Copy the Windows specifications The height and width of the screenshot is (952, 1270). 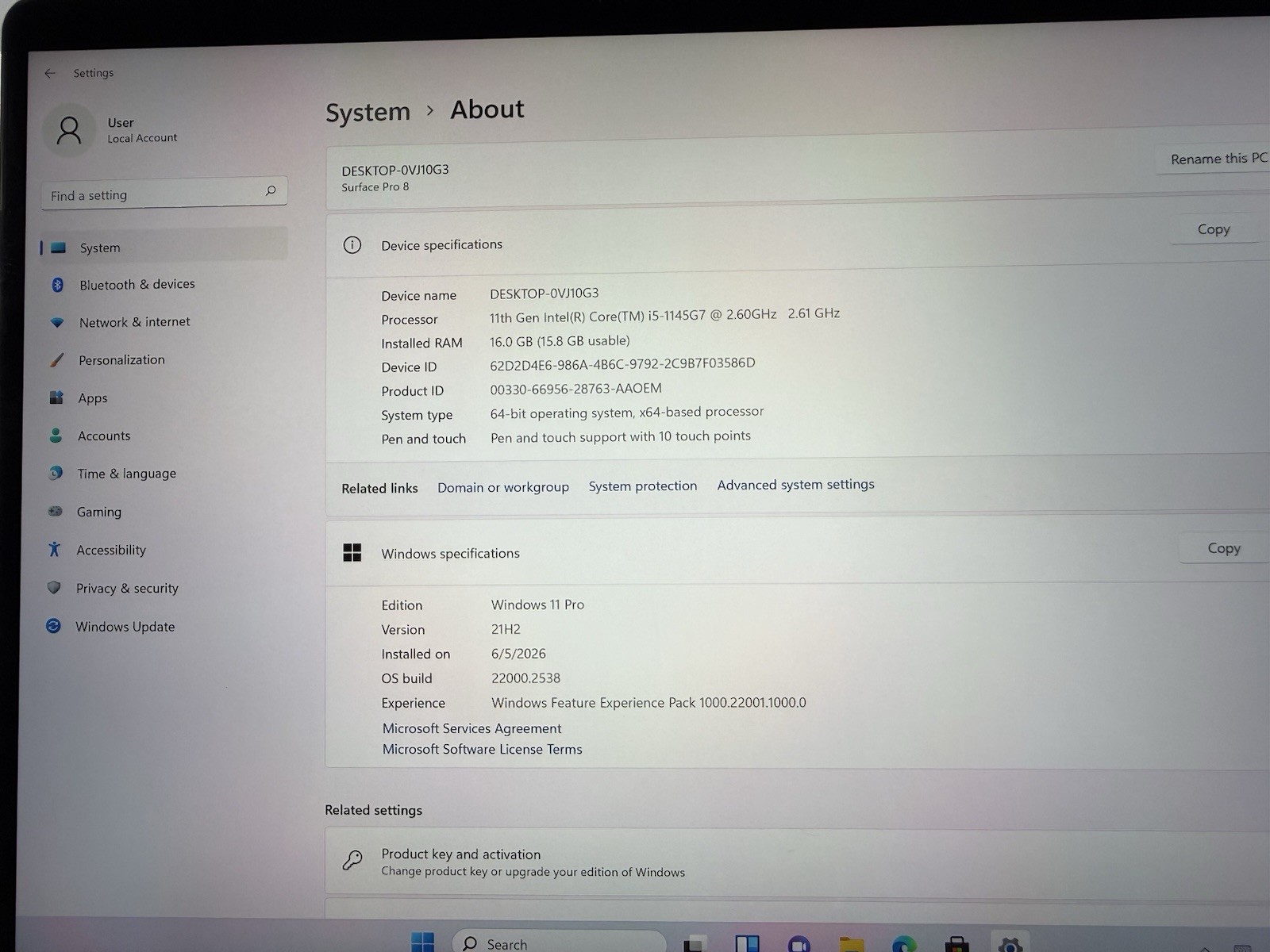(x=1223, y=548)
